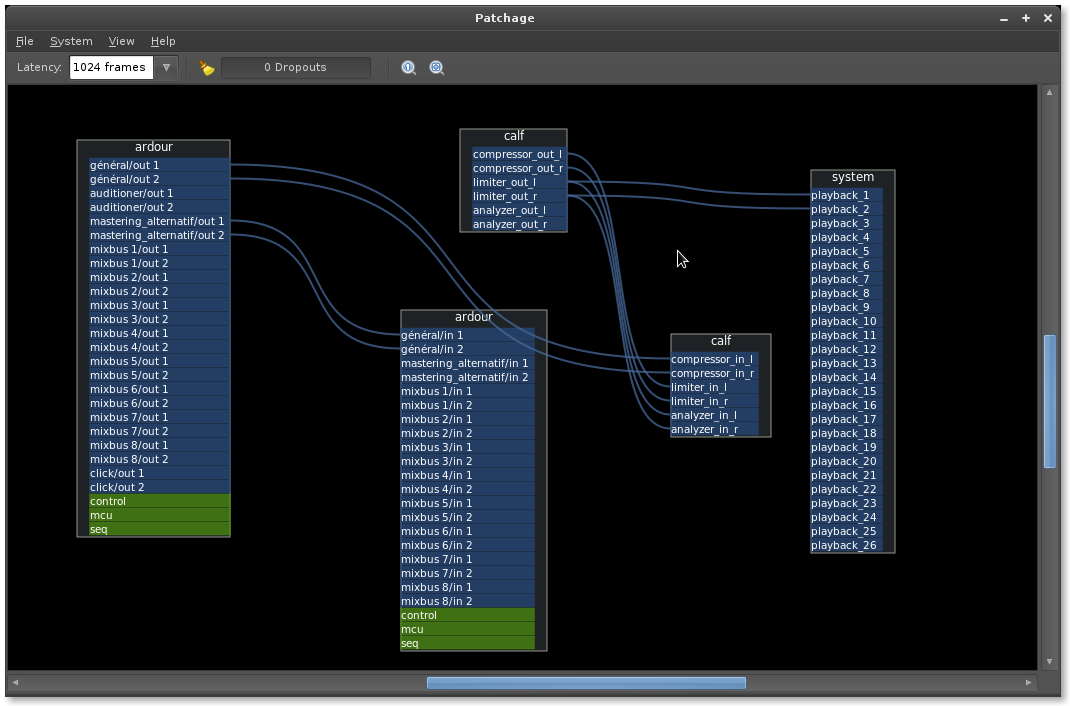1070x706 pixels.
Task: Click the zoom to normal size icon
Action: click(x=409, y=68)
